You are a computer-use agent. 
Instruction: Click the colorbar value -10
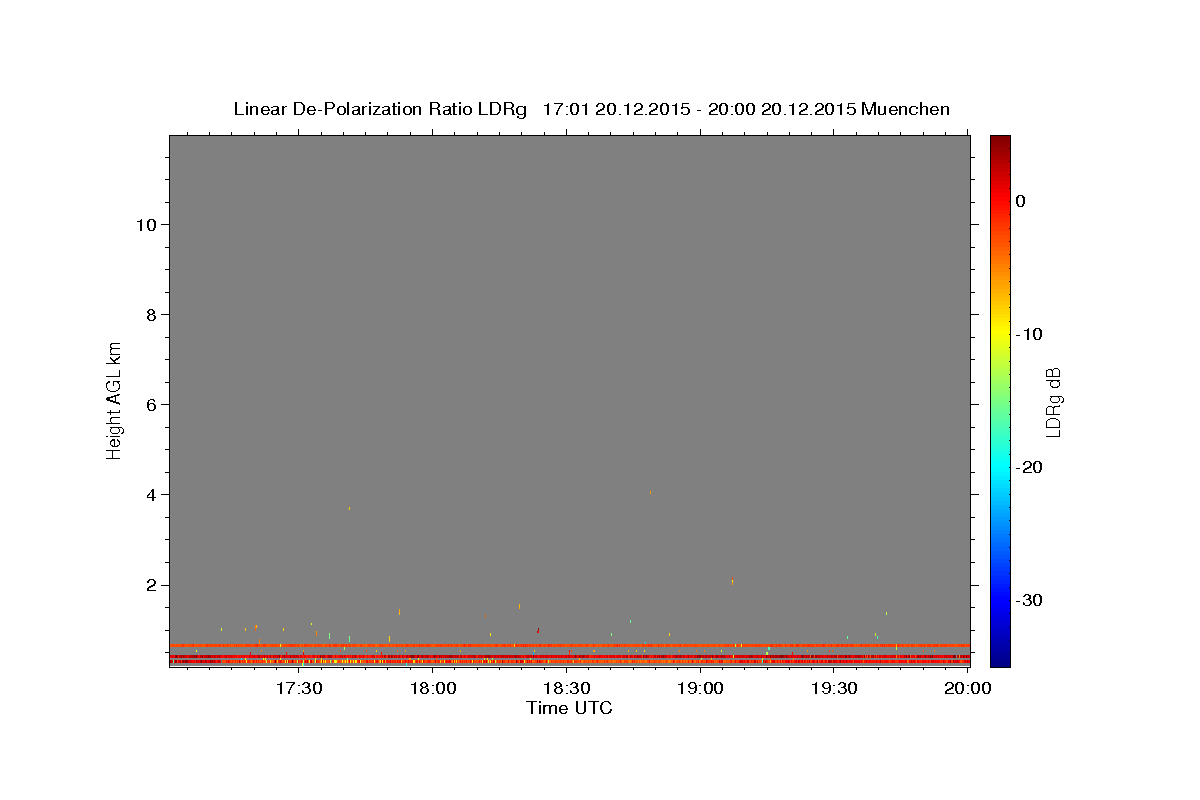coord(1029,334)
